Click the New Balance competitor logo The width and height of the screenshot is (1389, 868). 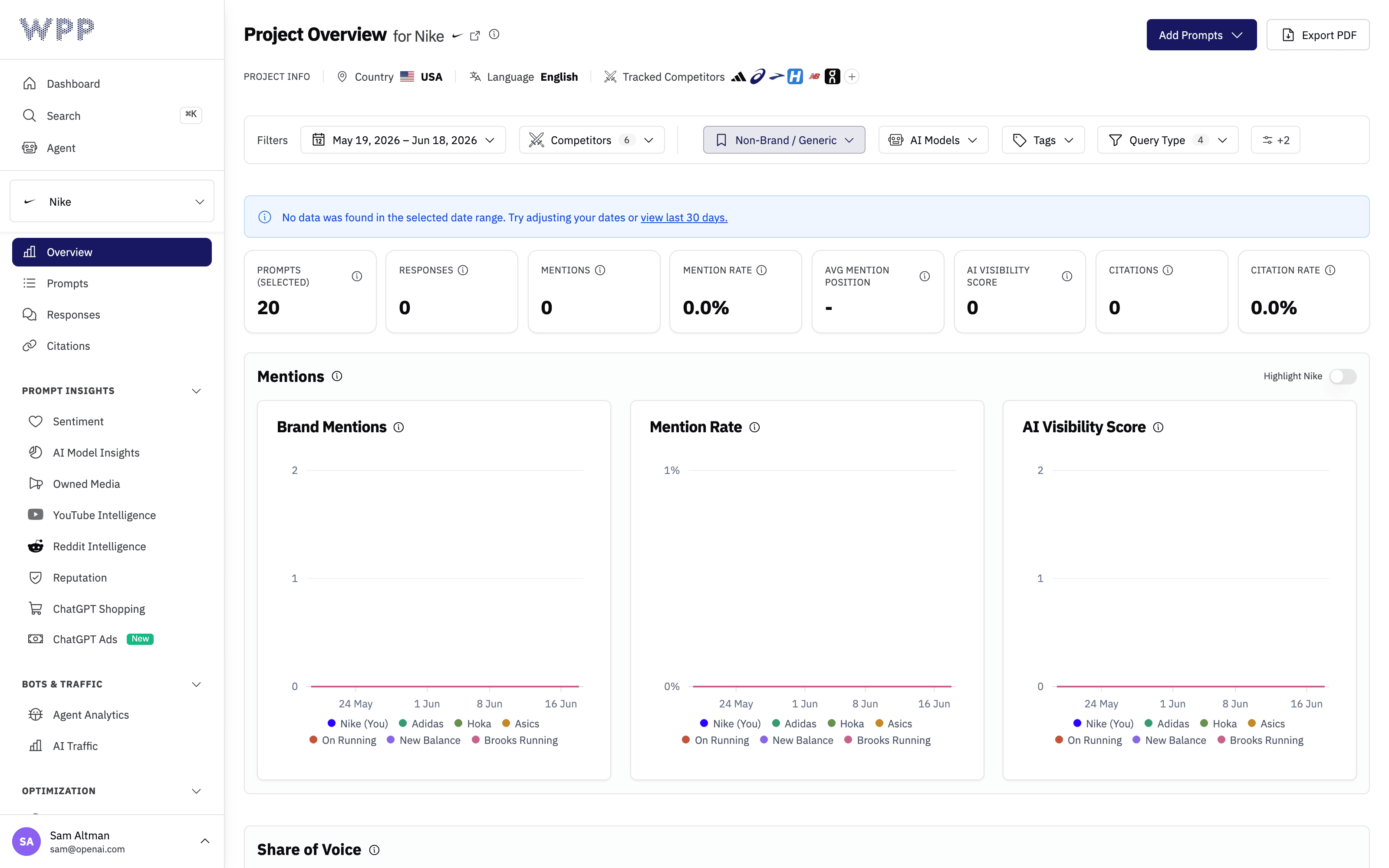[814, 76]
